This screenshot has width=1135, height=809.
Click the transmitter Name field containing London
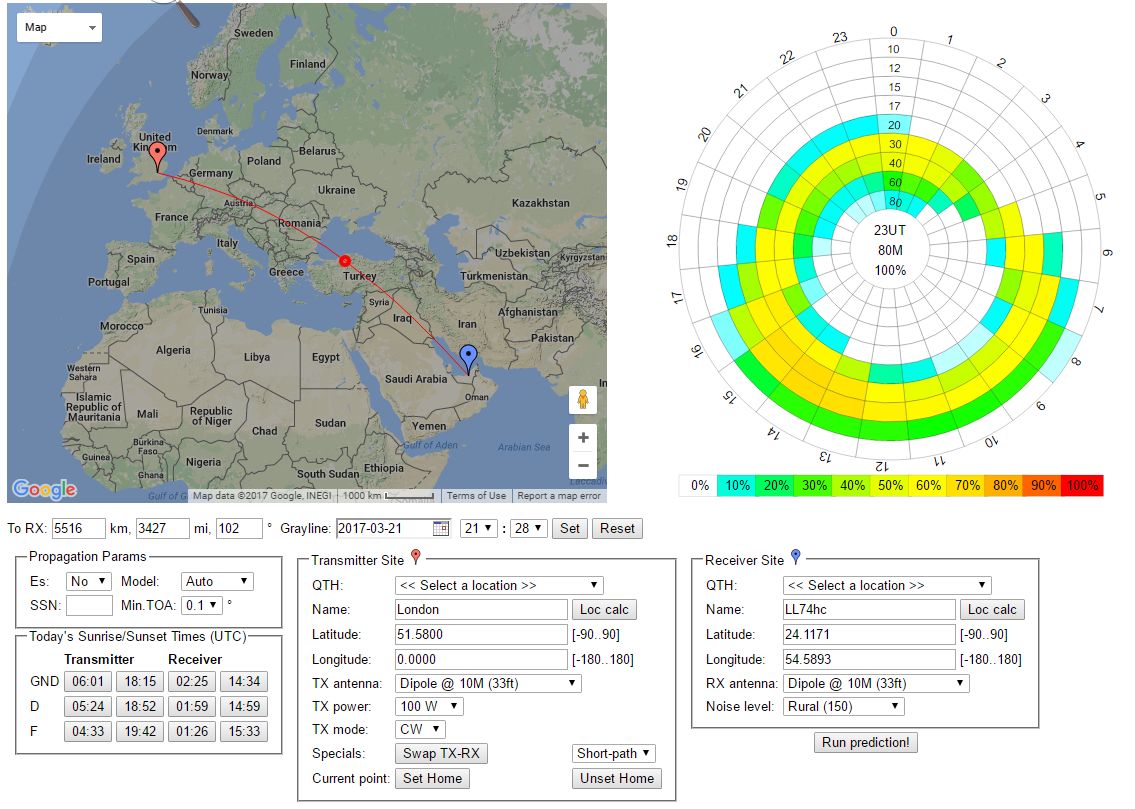pyautogui.click(x=481, y=609)
